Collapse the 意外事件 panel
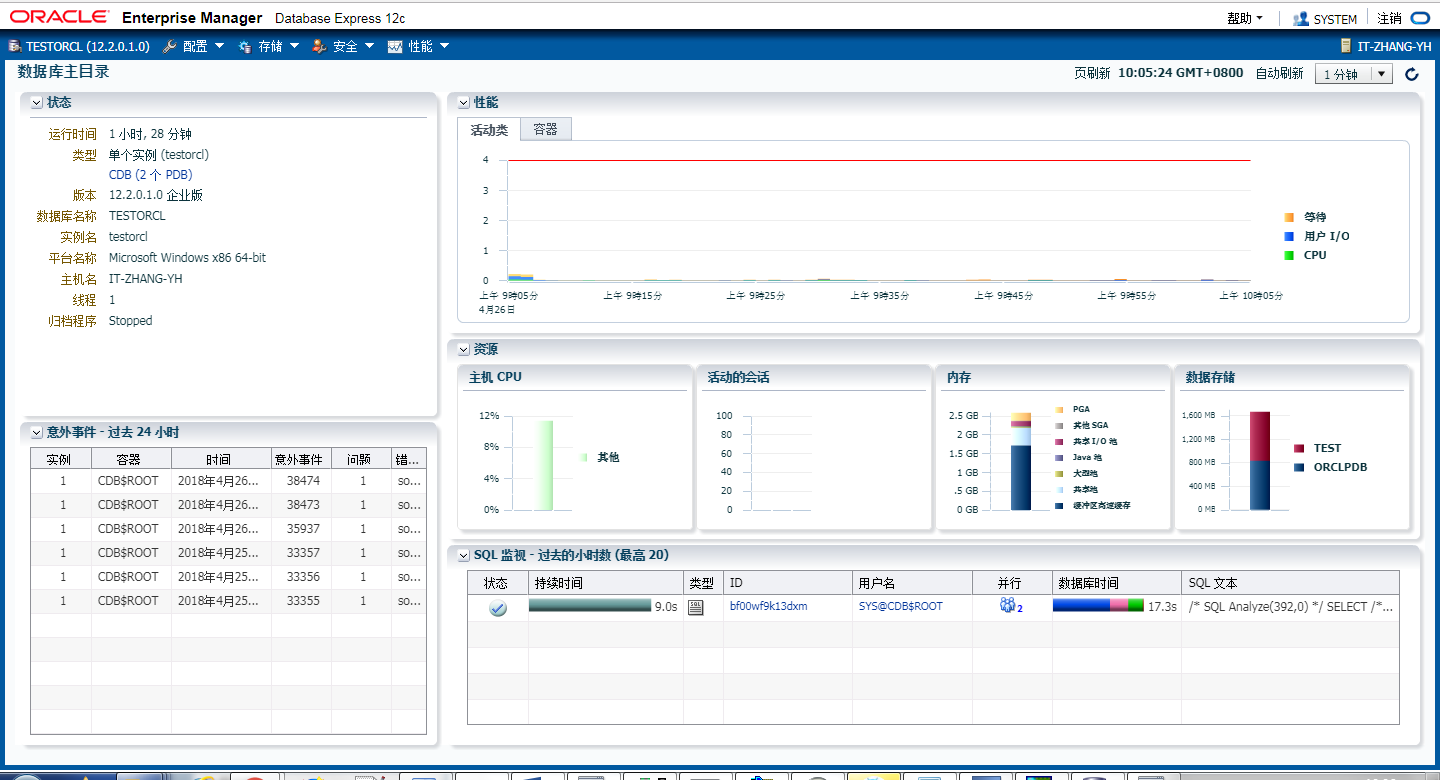 point(36,432)
